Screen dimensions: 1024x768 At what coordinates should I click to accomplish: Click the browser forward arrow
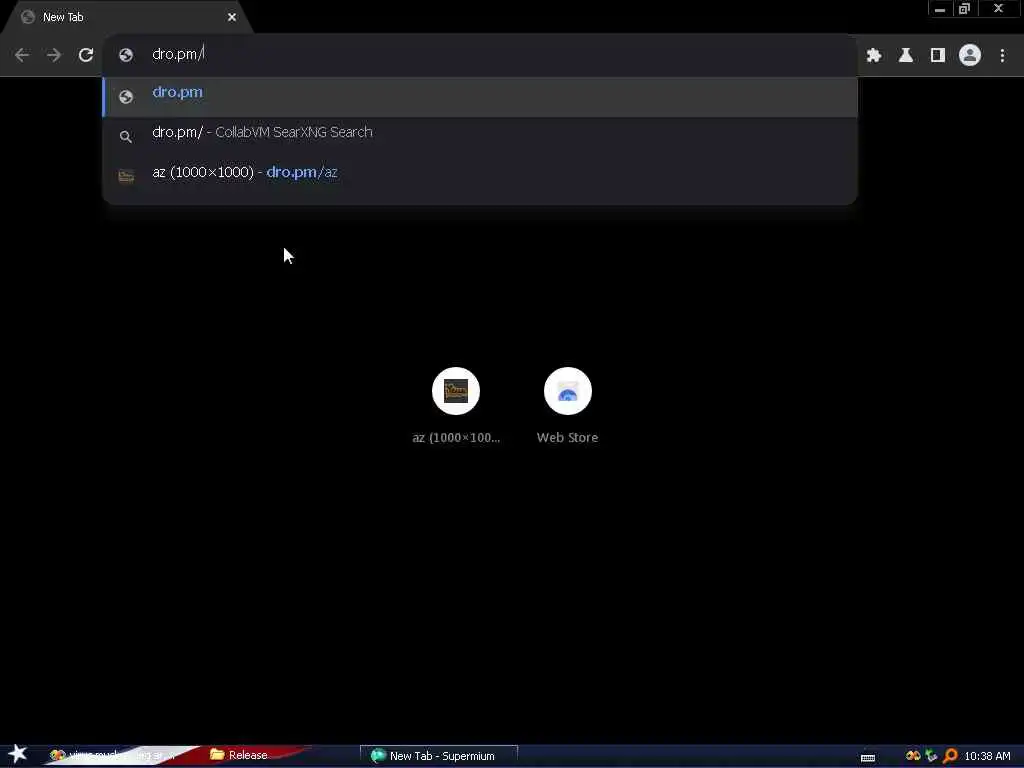pyautogui.click(x=54, y=55)
